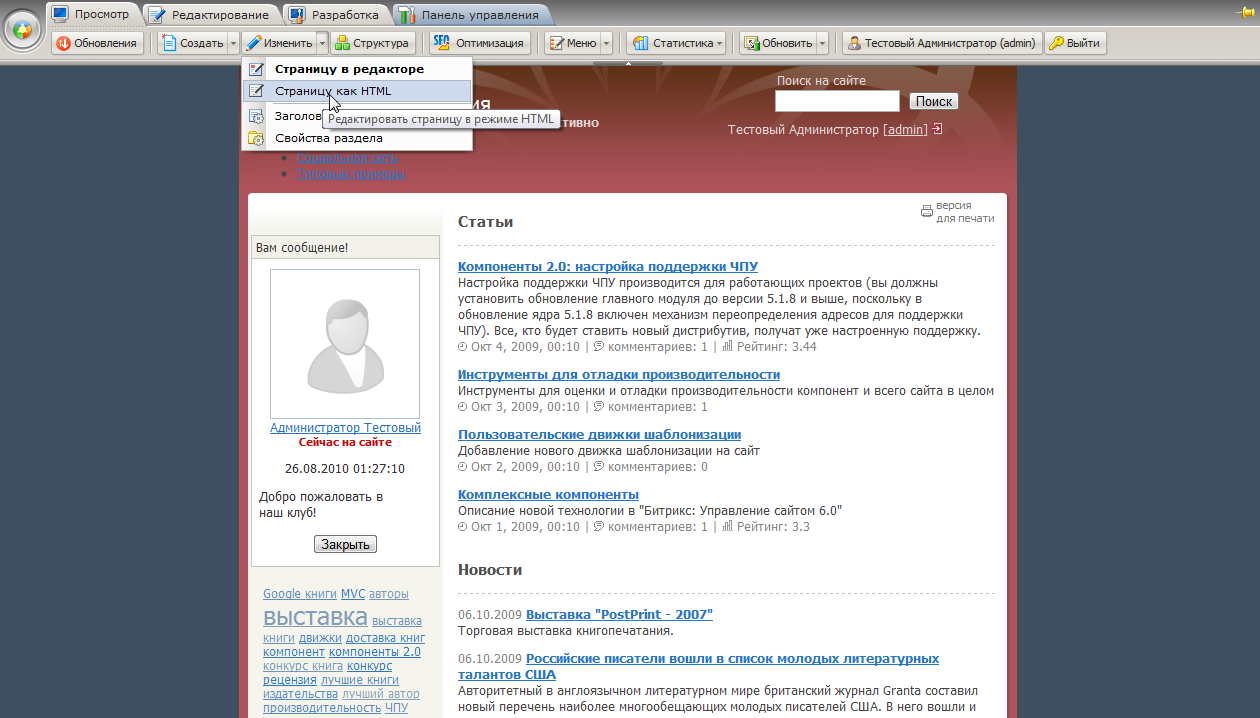Screen dimensions: 1260x718
Task: Click the Поиск search button
Action: coord(934,101)
